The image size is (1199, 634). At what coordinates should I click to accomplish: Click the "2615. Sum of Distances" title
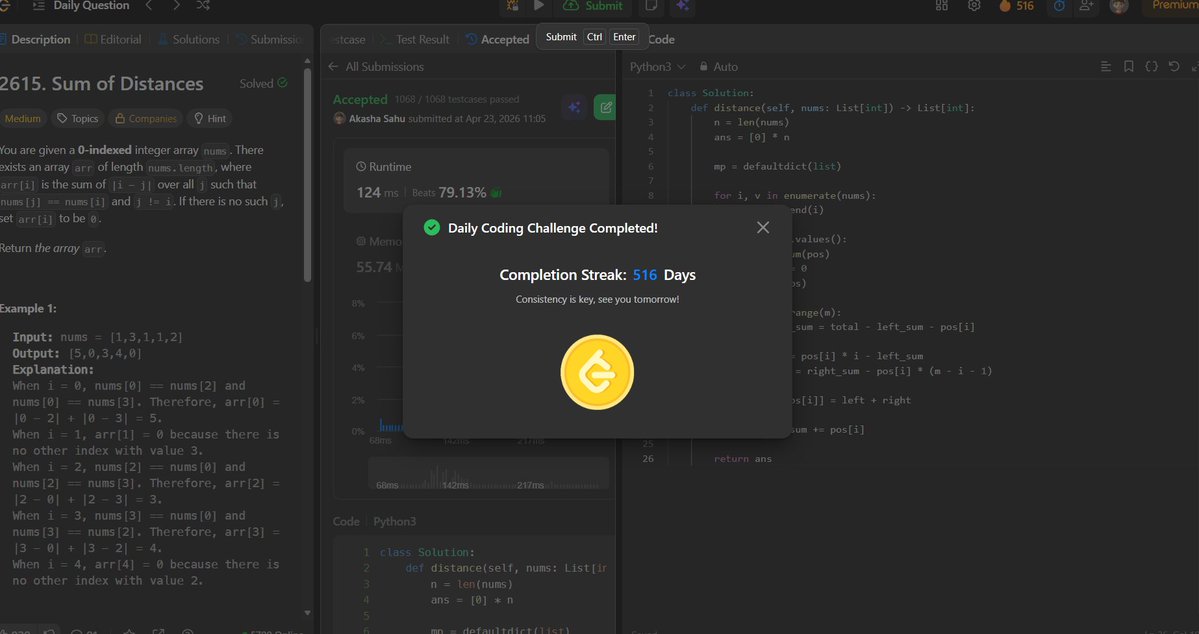[x=102, y=84]
